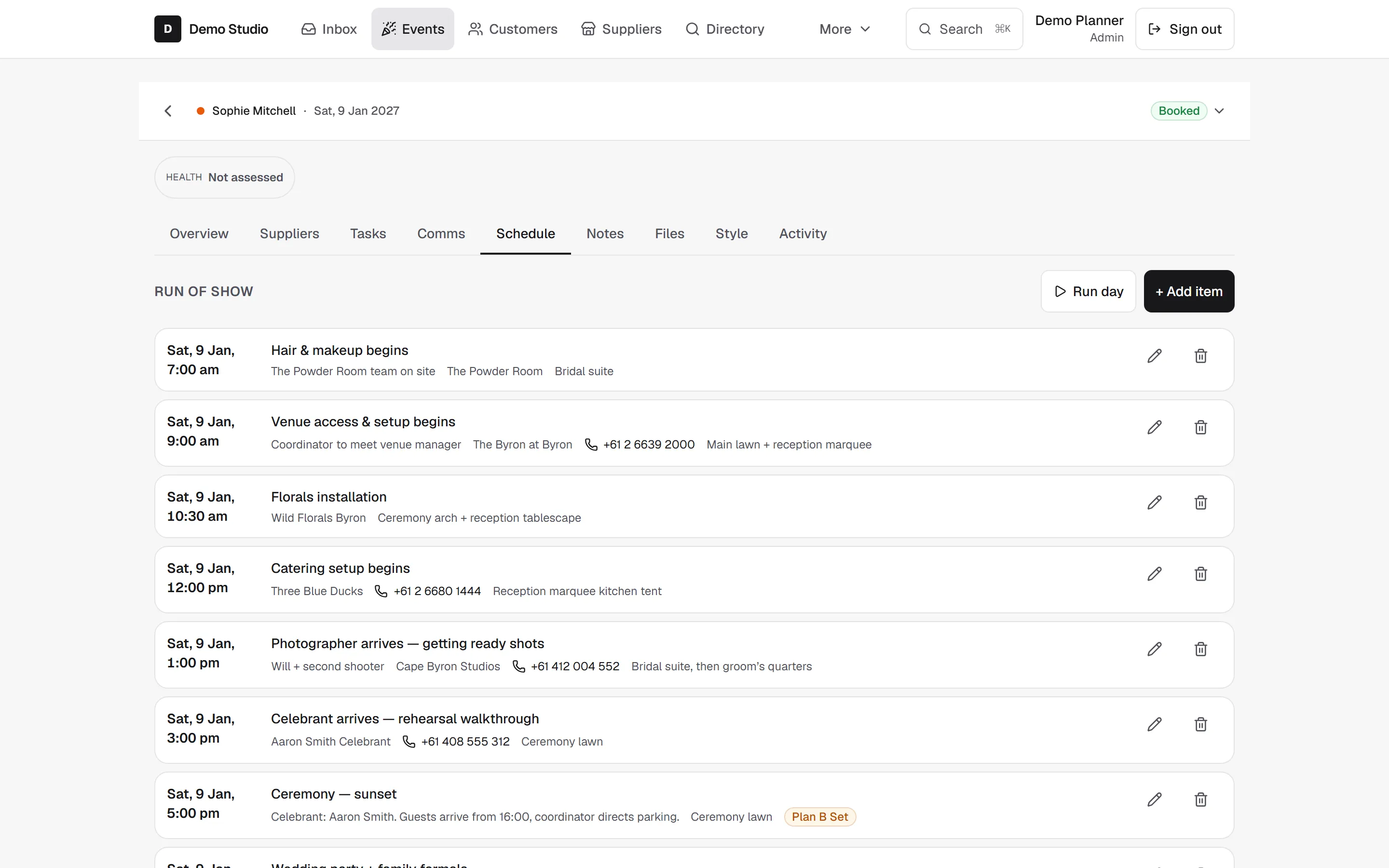Delete the Catering setup begins item
The height and width of the screenshot is (868, 1389).
(1200, 573)
